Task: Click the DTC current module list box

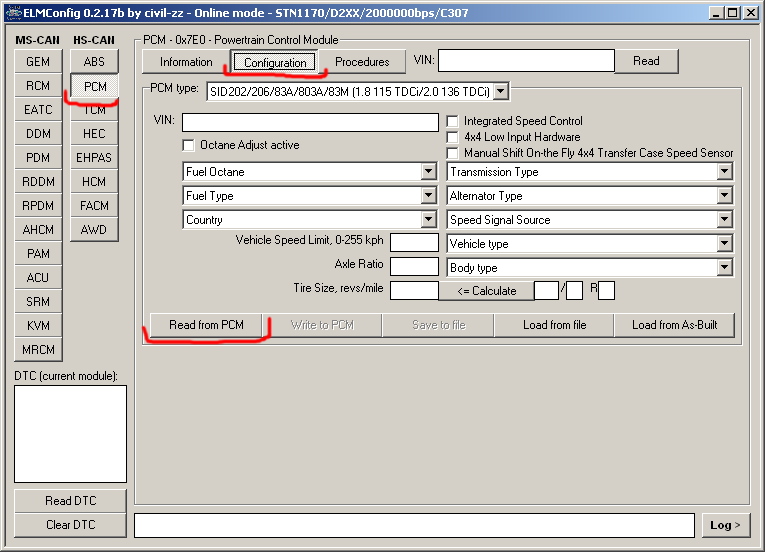Action: pos(70,434)
